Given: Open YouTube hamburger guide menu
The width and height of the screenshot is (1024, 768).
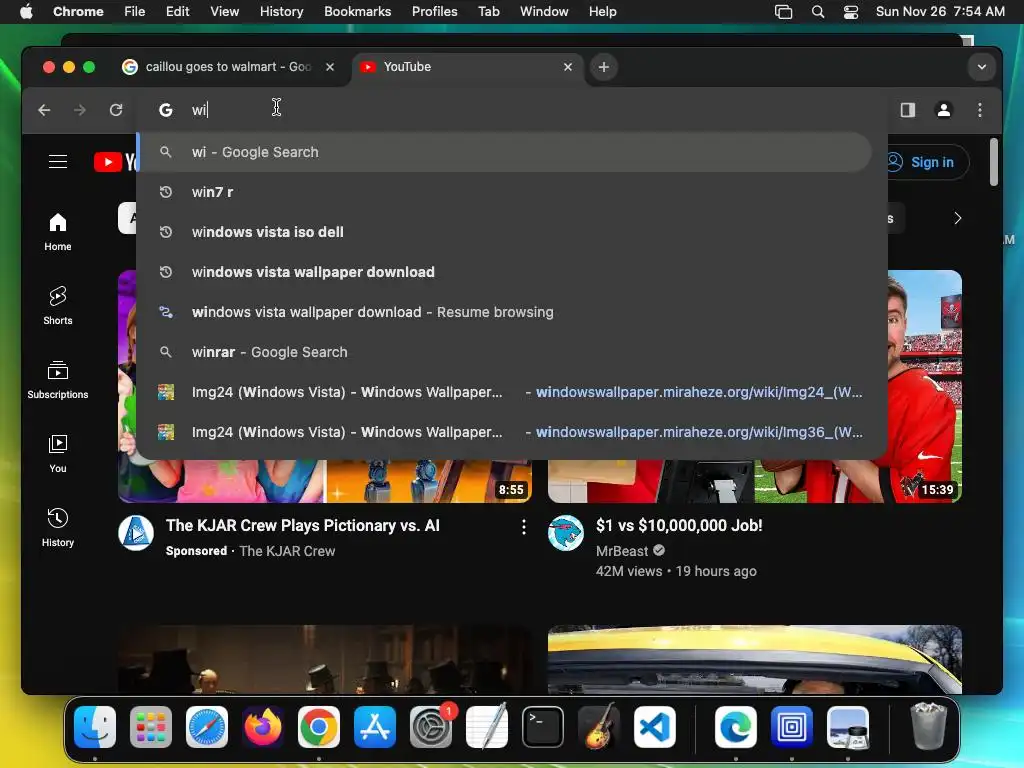Looking at the screenshot, I should tap(58, 162).
